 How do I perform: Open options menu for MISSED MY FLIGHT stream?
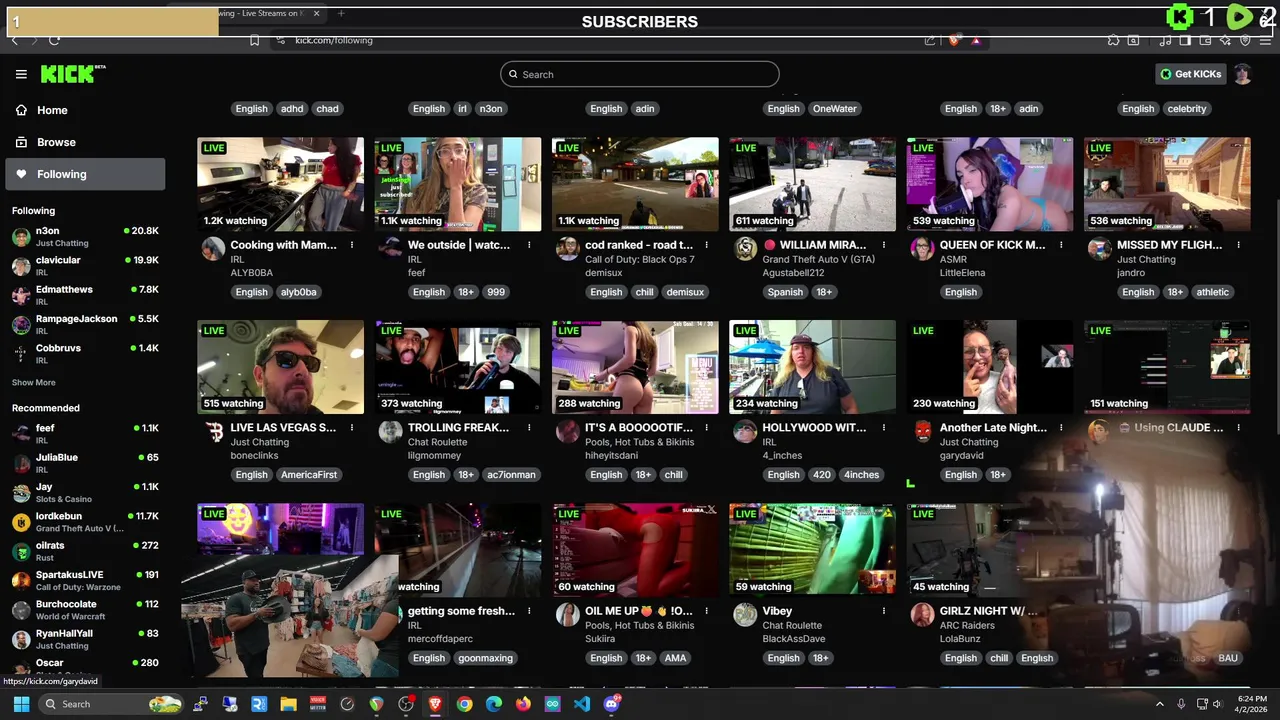(x=1238, y=245)
